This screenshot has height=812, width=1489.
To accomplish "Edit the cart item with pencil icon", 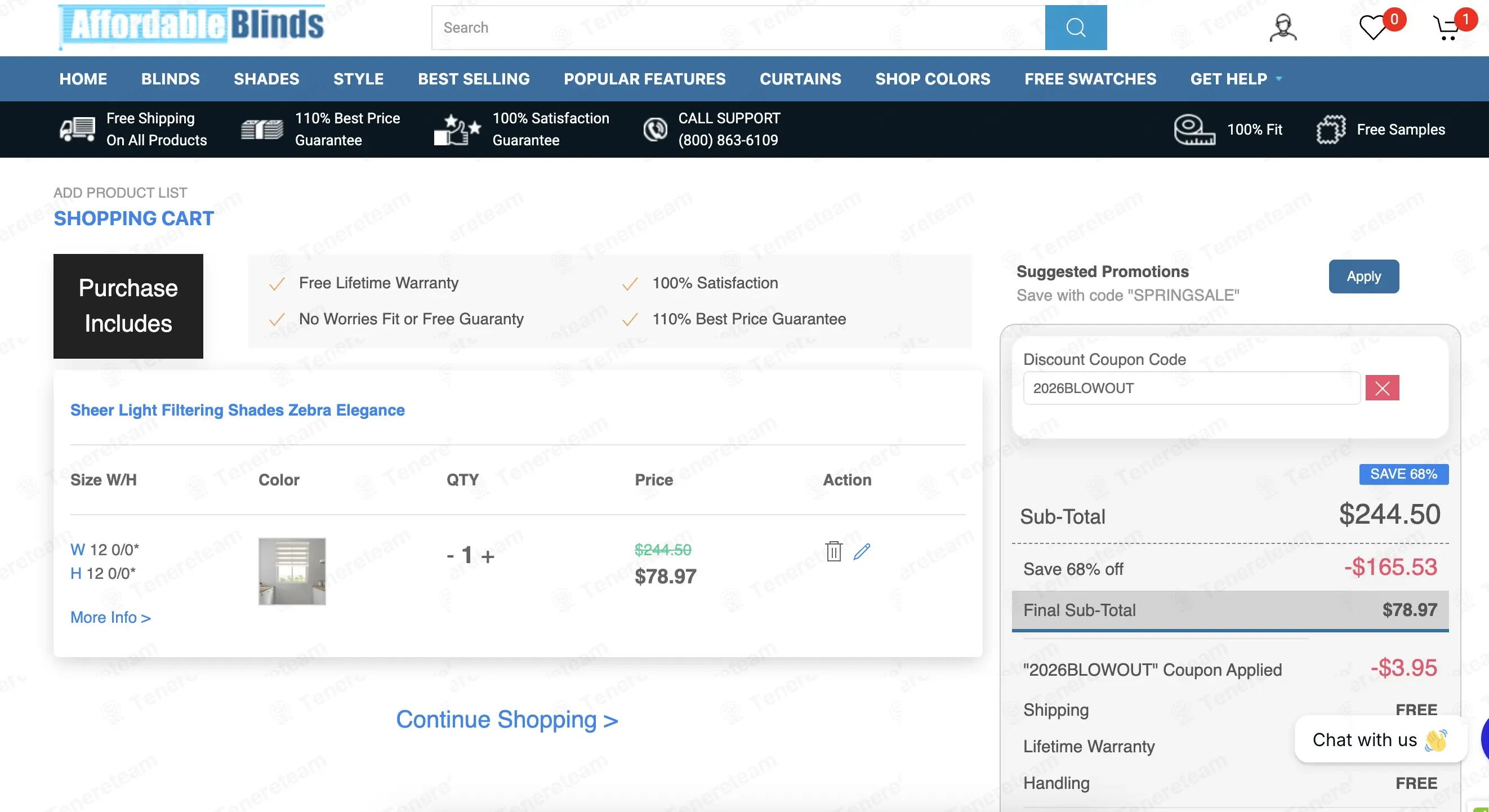I will (861, 551).
